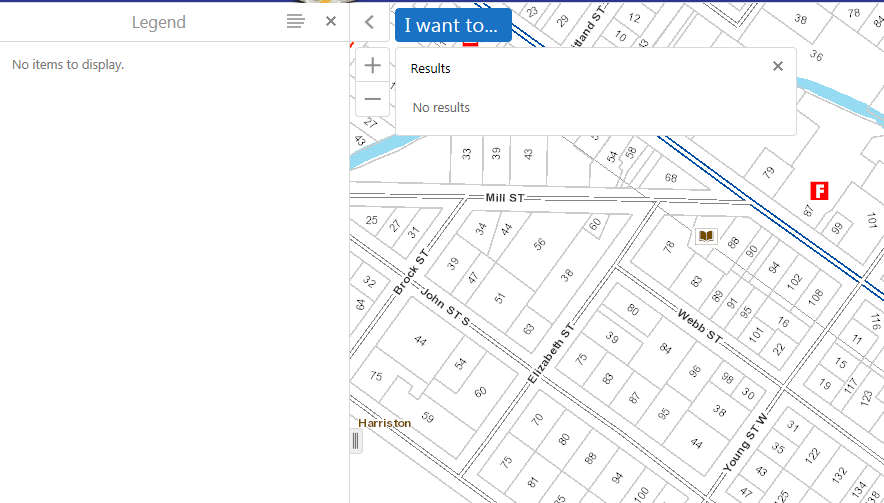Image resolution: width=884 pixels, height=503 pixels.
Task: Click the Young ST W street label
Action: tap(745, 443)
